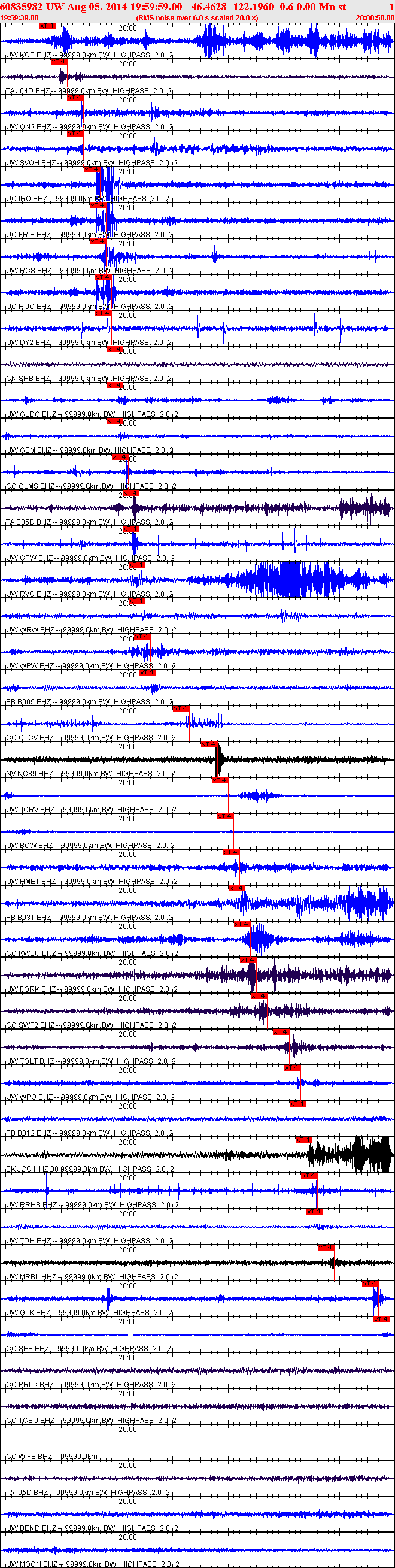Select the pick flag on the PB B012 trace
395x1568 pixels.
pos(297,1104)
